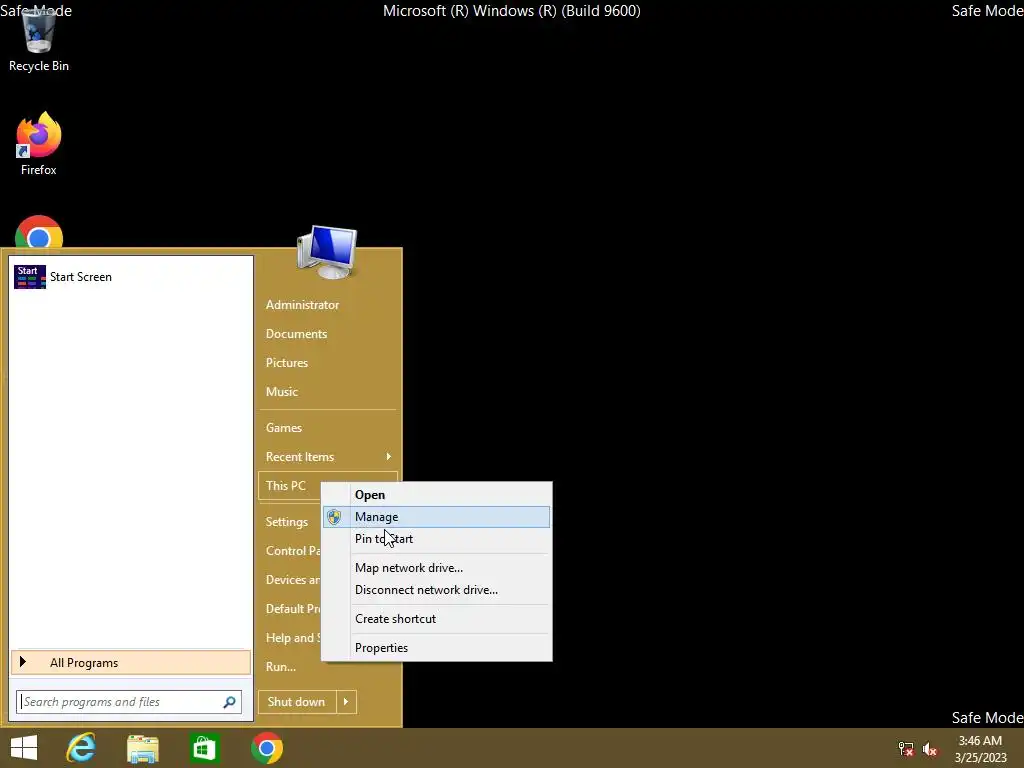
Task: Select Map network drive...
Action: click(x=437, y=568)
